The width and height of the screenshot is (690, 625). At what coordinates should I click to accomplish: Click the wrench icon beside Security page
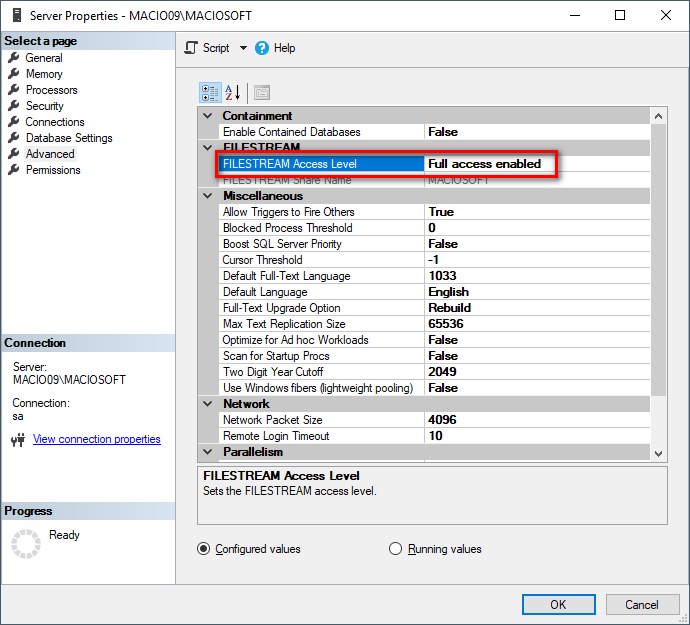click(x=14, y=106)
